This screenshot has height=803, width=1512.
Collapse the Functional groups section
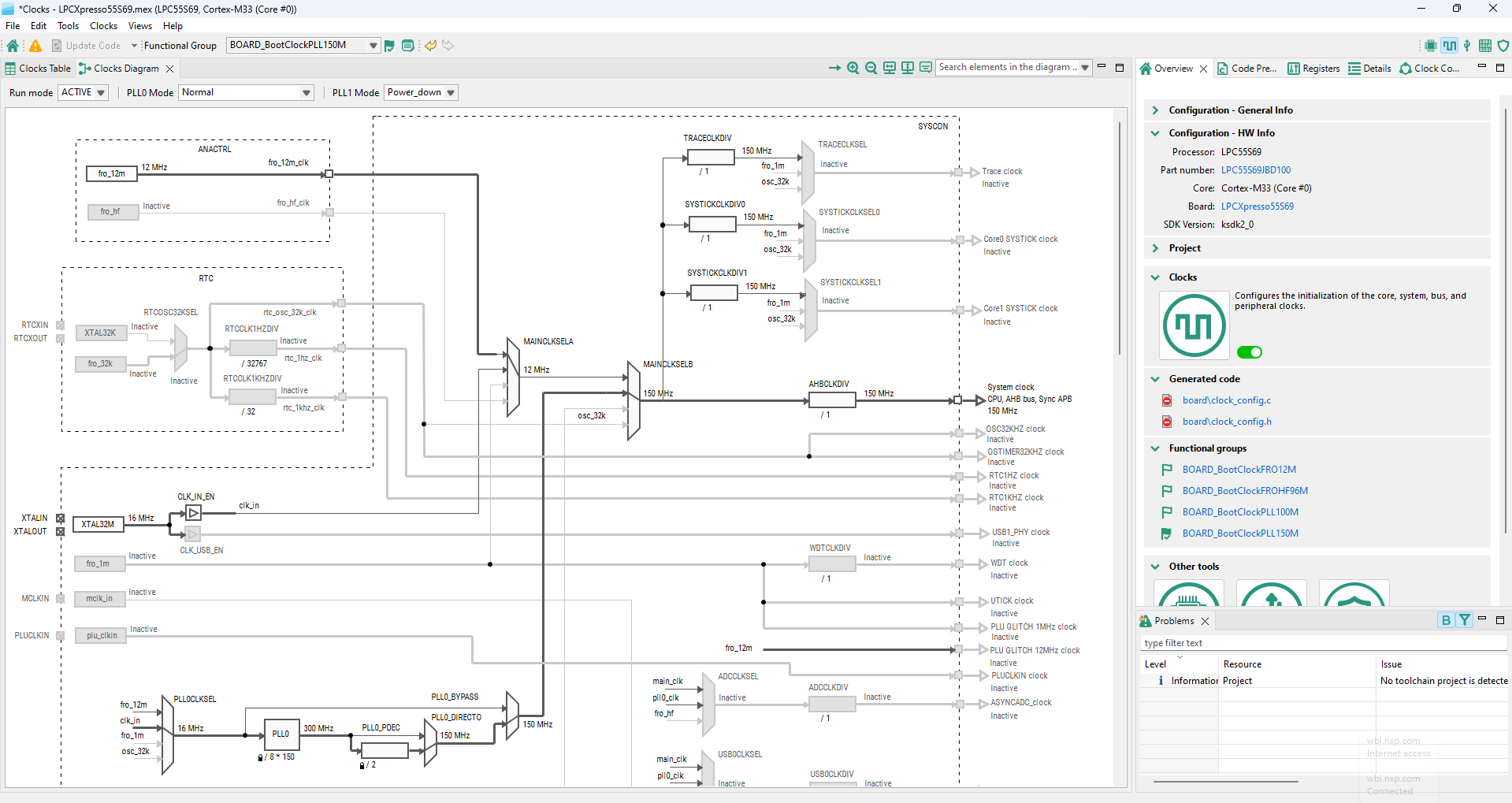(x=1155, y=448)
